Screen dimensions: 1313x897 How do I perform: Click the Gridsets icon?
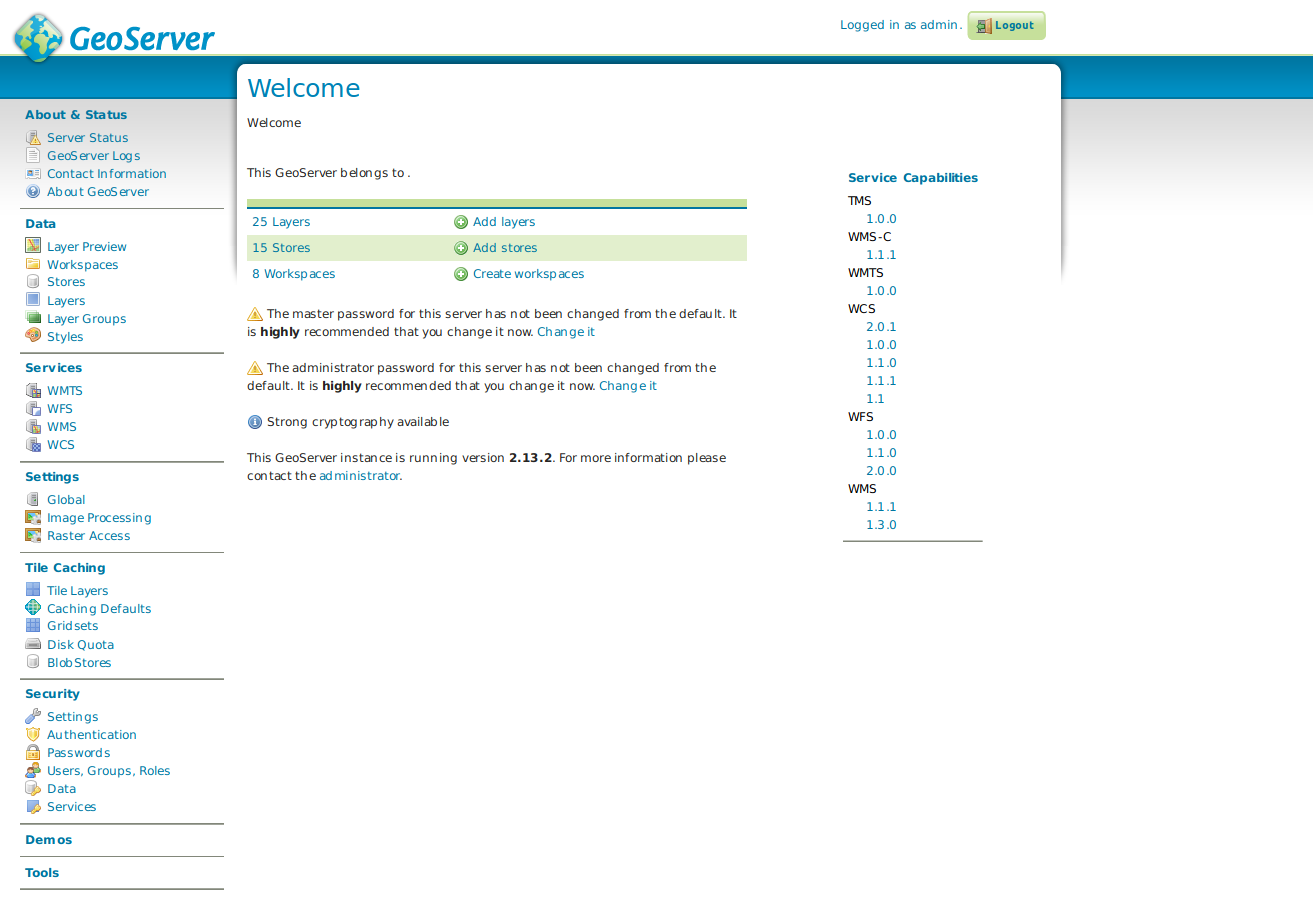pyautogui.click(x=33, y=626)
